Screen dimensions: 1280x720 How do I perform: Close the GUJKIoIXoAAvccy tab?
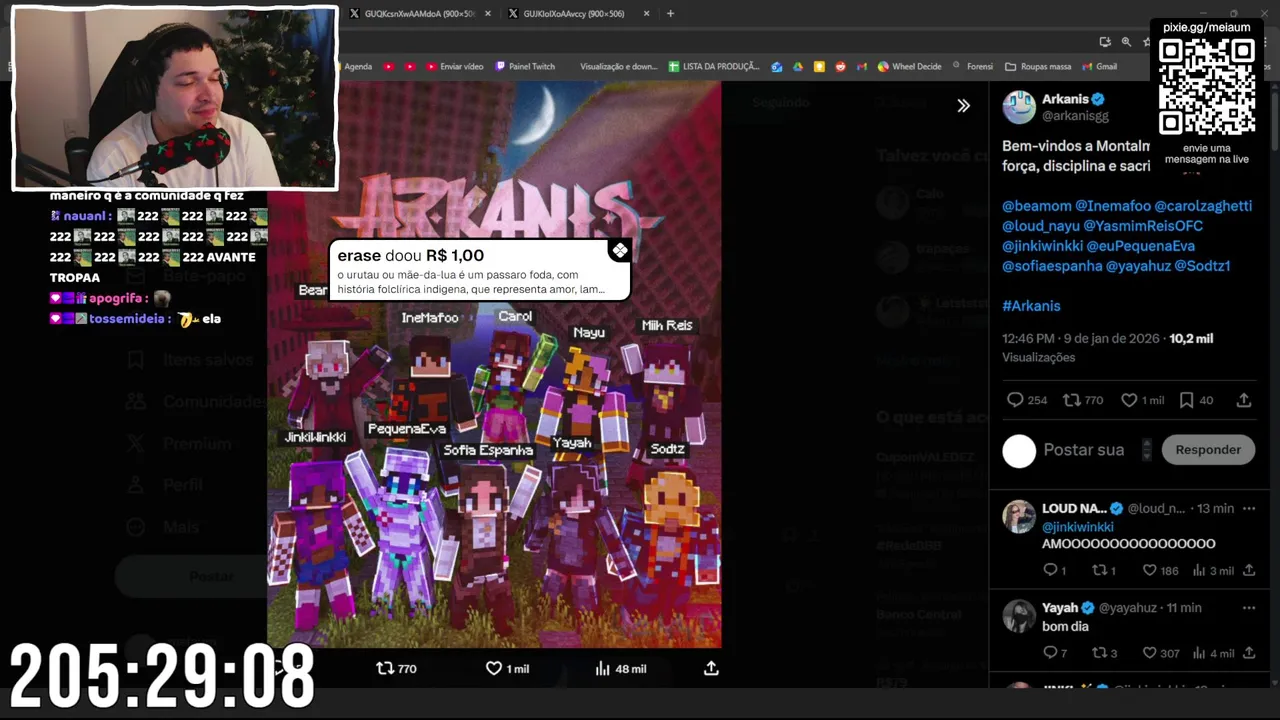coord(647,13)
